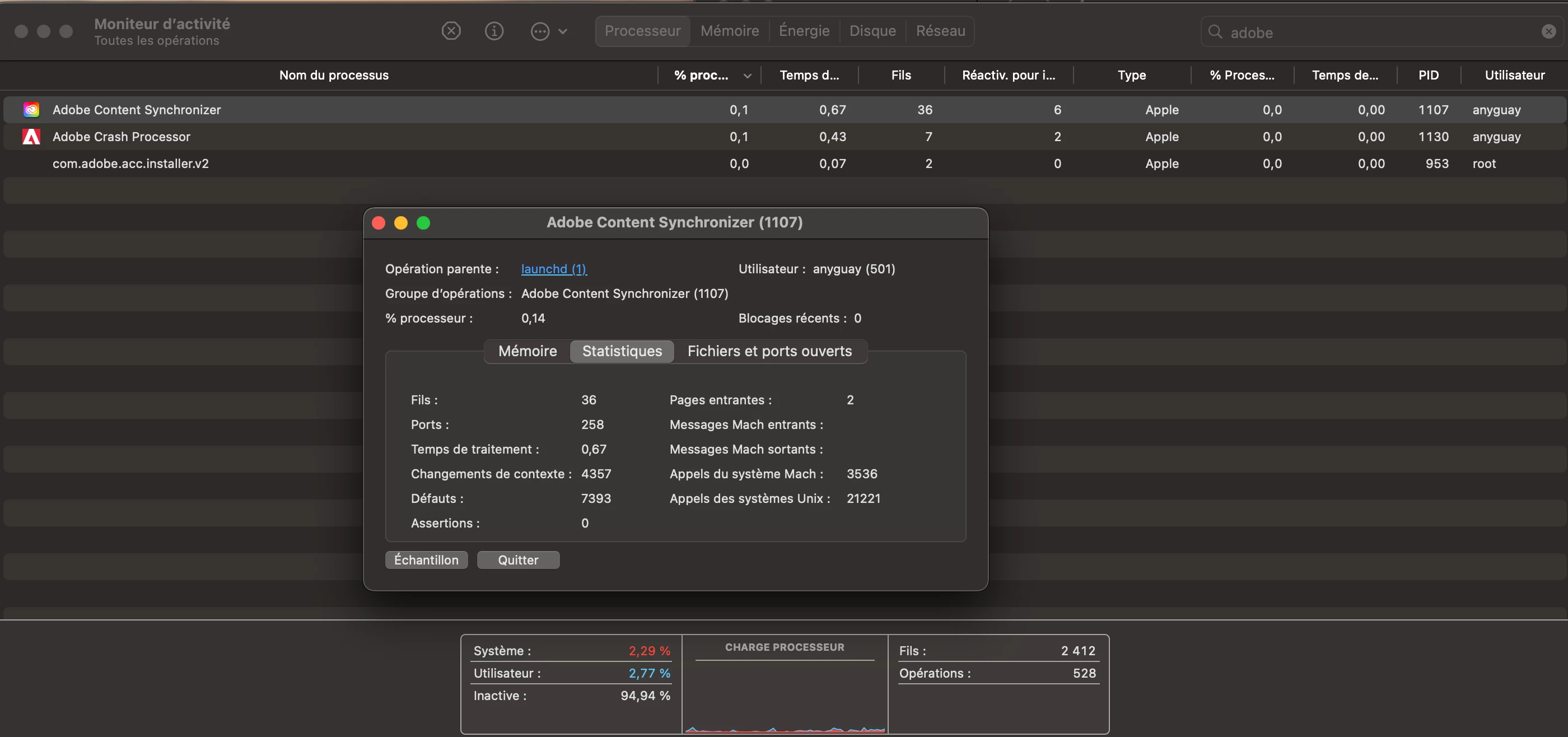1568x737 pixels.
Task: Click the process info (i) icon
Action: tap(494, 31)
